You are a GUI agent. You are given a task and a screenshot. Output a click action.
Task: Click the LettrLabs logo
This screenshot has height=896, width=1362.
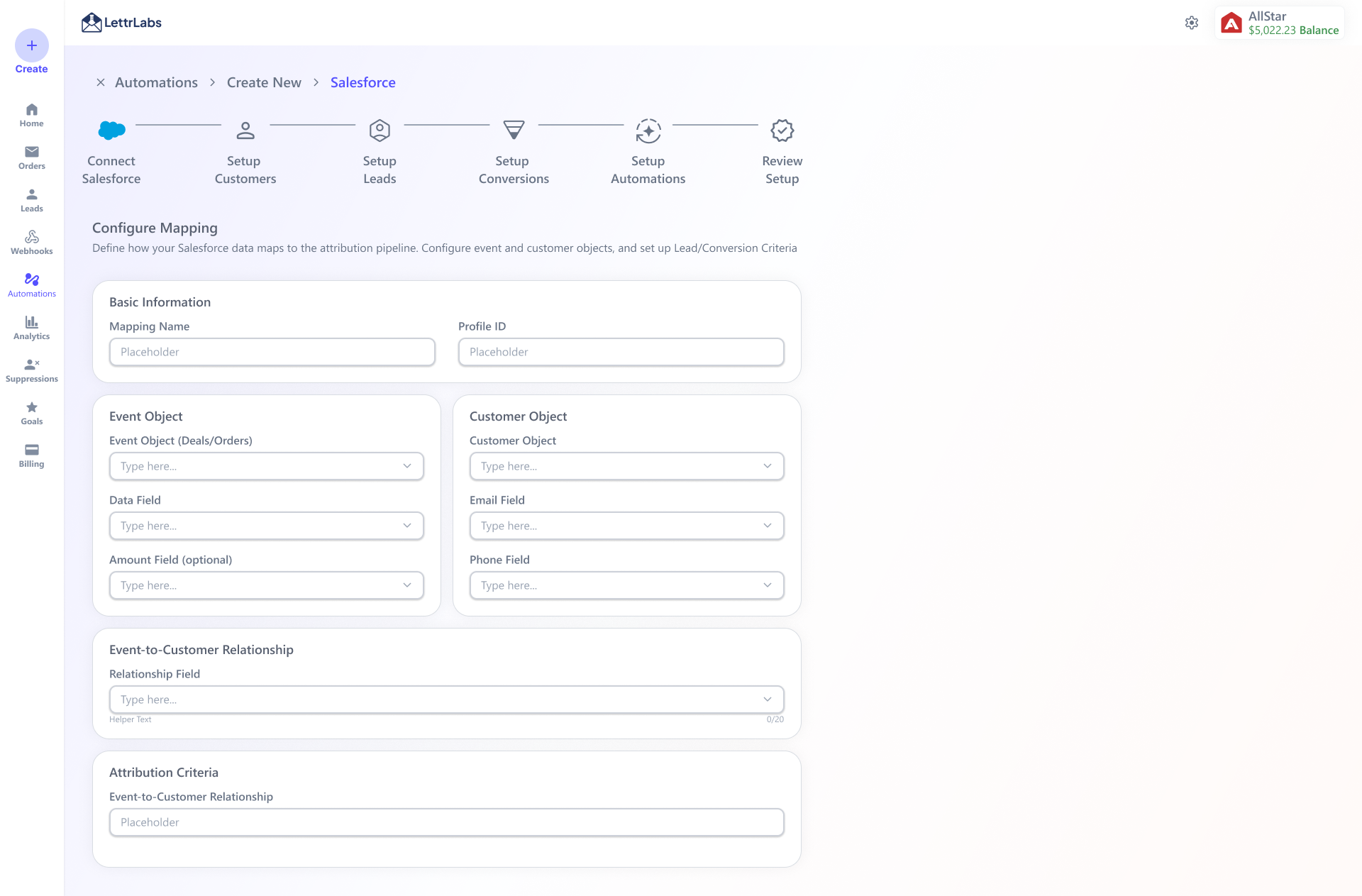coord(121,23)
